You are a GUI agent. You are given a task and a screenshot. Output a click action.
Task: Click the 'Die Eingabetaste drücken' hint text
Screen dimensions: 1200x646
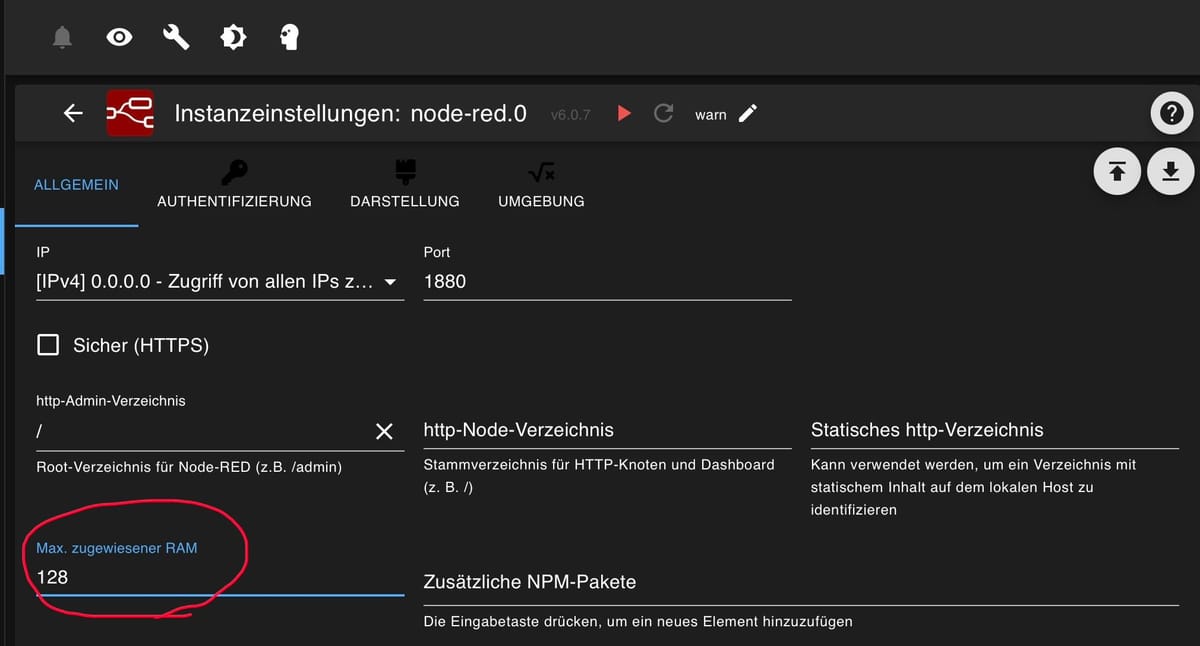(x=638, y=622)
